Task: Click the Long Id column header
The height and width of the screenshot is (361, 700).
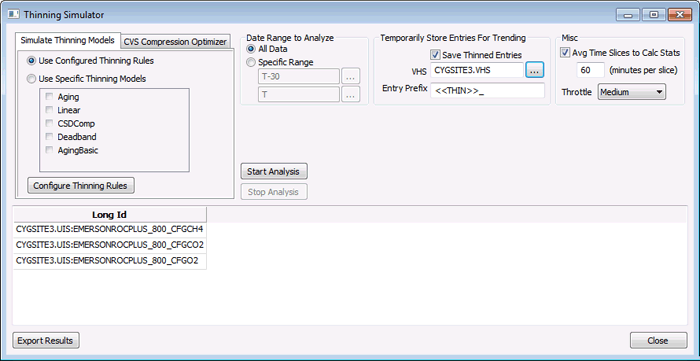Action: click(x=110, y=215)
